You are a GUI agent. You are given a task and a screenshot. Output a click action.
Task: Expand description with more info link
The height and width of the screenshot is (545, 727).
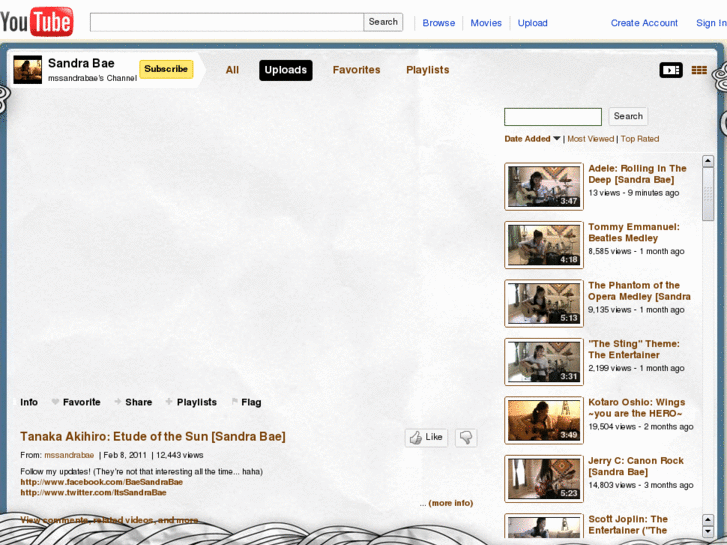coord(446,503)
